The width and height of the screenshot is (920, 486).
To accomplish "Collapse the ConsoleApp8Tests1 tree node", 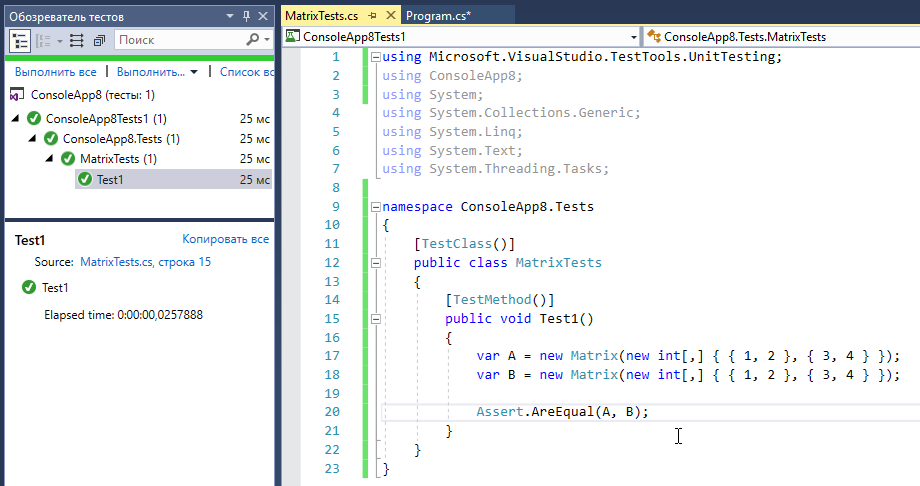I will [16, 119].
